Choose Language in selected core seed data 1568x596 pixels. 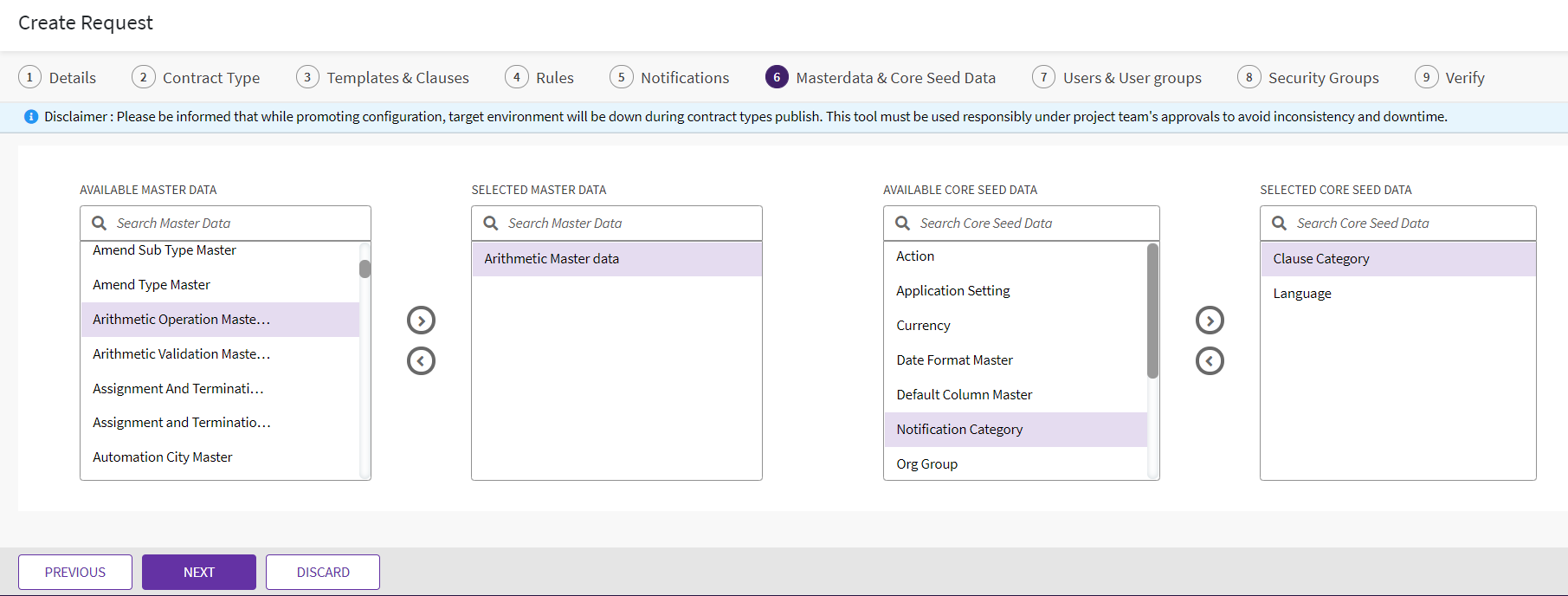point(1302,294)
